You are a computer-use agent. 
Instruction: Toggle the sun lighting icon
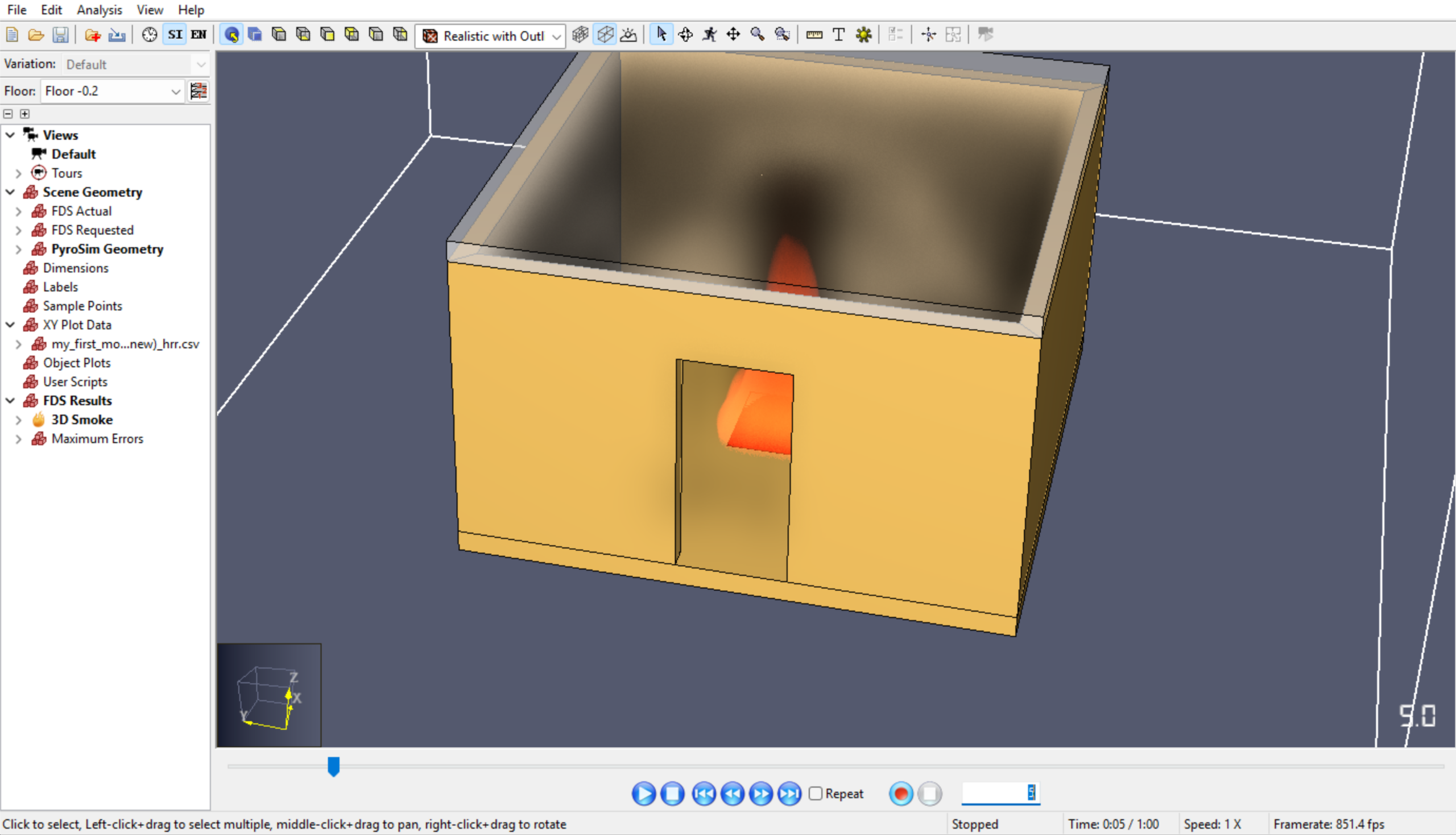coord(629,35)
